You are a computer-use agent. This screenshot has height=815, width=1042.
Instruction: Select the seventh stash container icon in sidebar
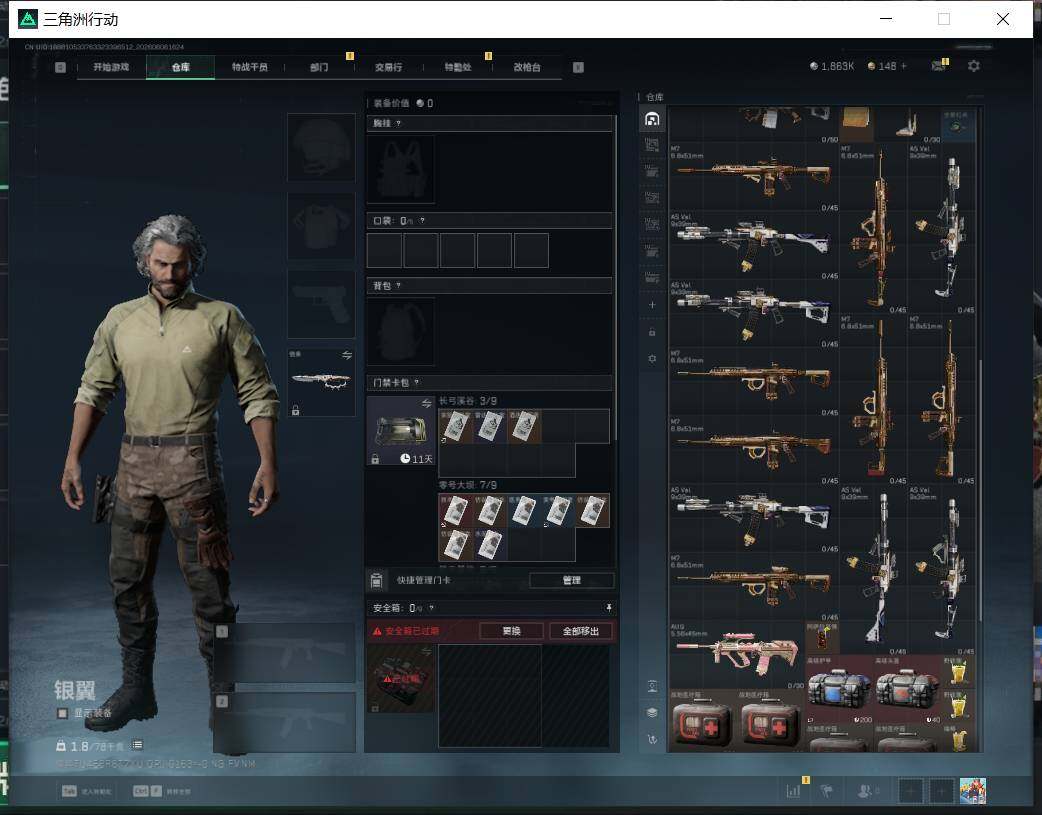coord(652,277)
